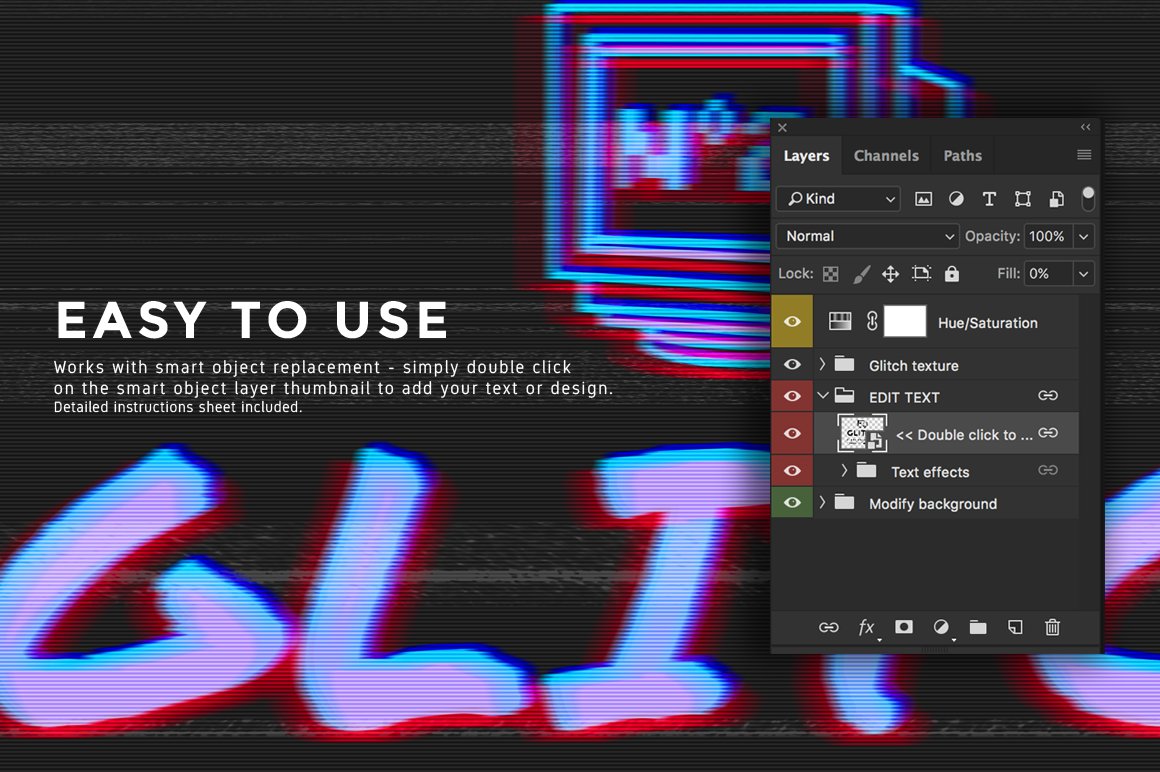Delete layer with the trash icon
Viewport: 1160px width, 772px height.
(x=1052, y=627)
